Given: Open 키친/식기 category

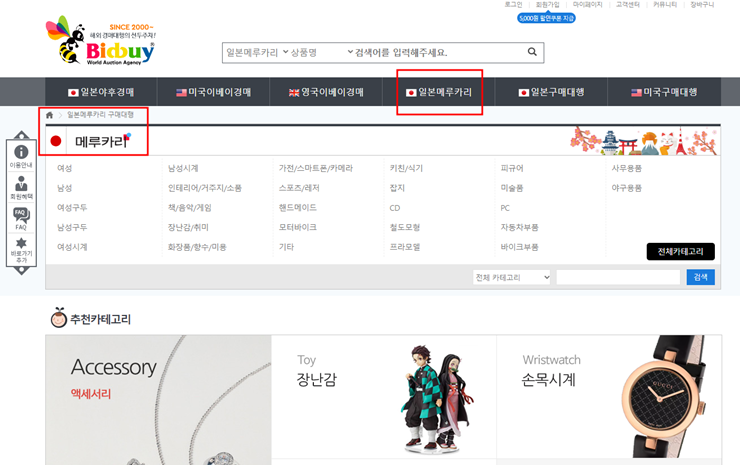Looking at the screenshot, I should click(406, 168).
